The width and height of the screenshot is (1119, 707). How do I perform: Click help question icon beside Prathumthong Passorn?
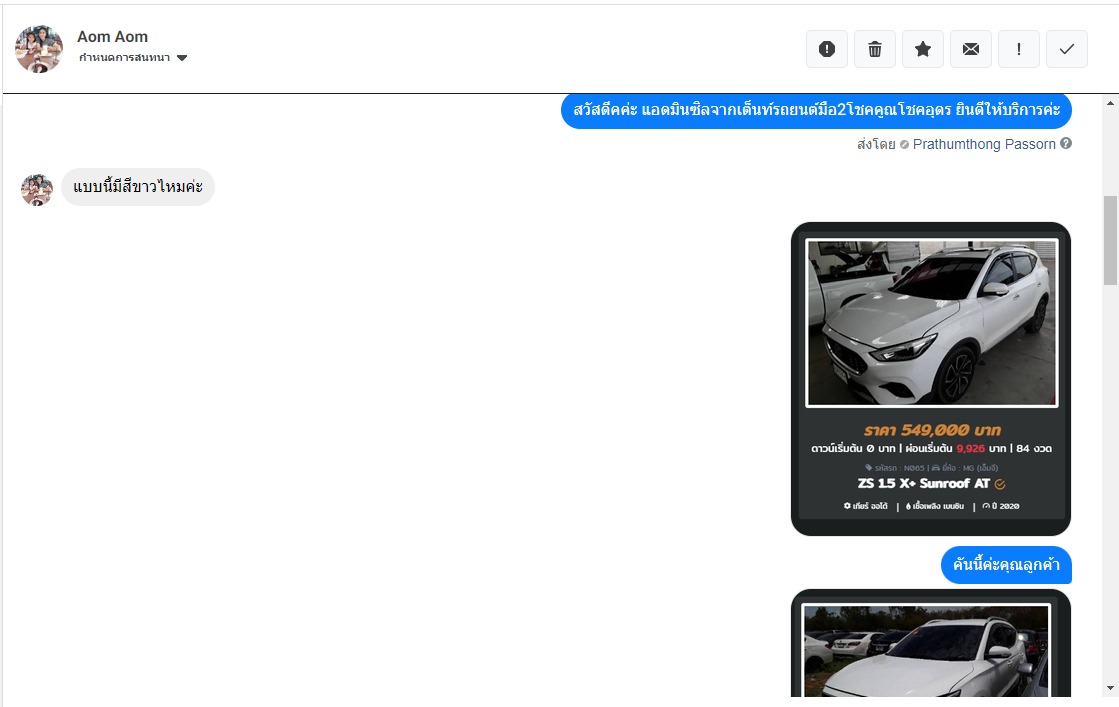1065,143
